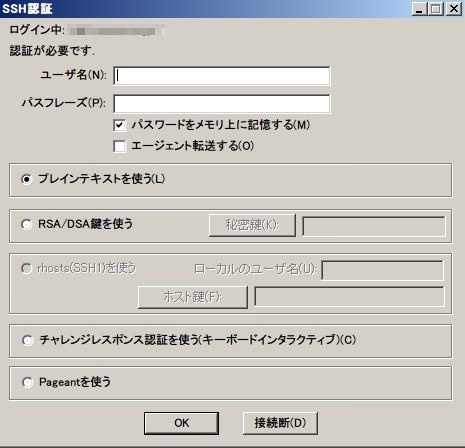465x448 pixels.
Task: Click the ローカルのユーザ名(U) text field
Action: [383, 270]
